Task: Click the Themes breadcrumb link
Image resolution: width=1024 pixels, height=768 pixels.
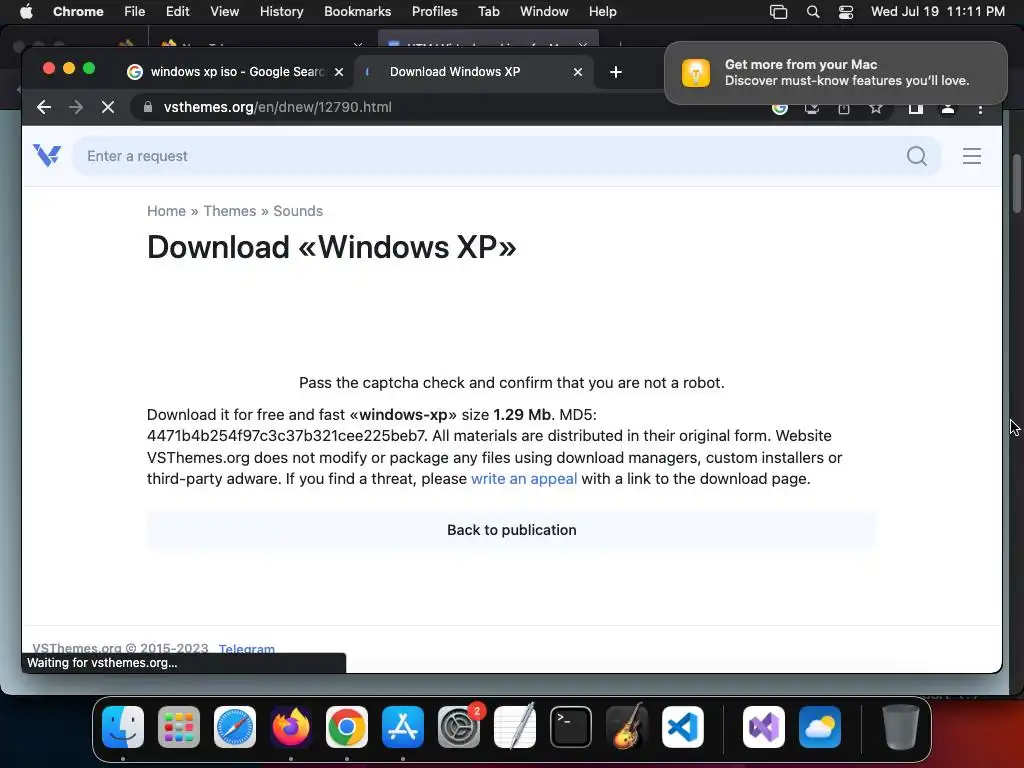Action: click(230, 211)
